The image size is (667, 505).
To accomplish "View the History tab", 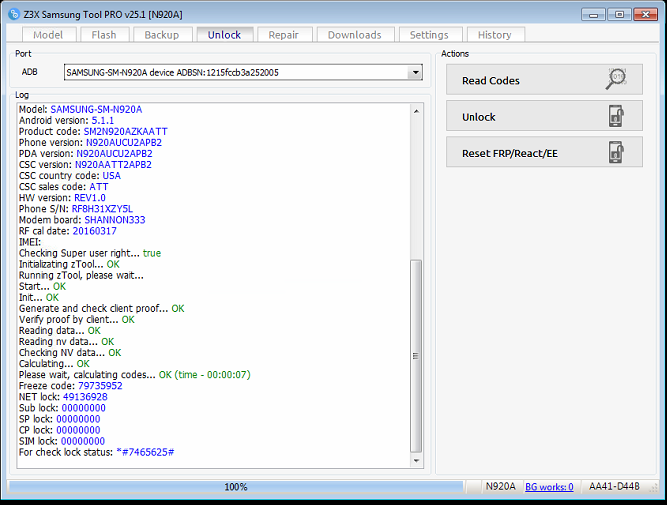I will 494,35.
